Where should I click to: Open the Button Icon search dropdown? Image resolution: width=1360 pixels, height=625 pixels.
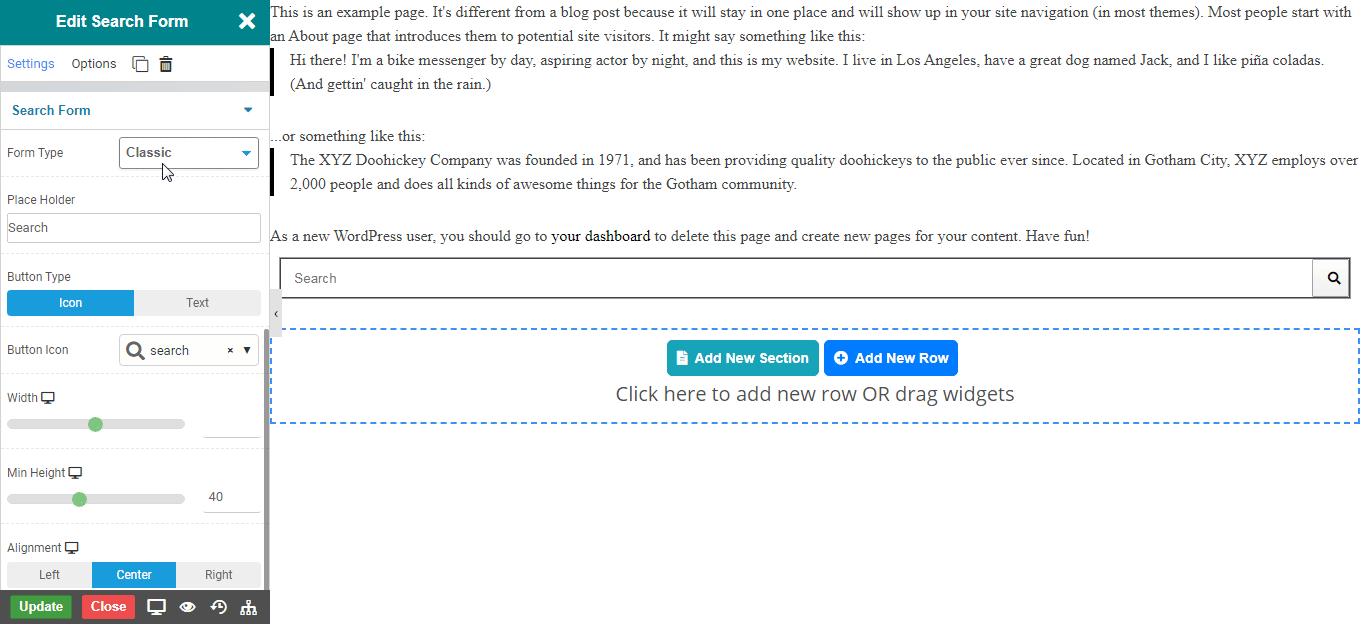189,350
